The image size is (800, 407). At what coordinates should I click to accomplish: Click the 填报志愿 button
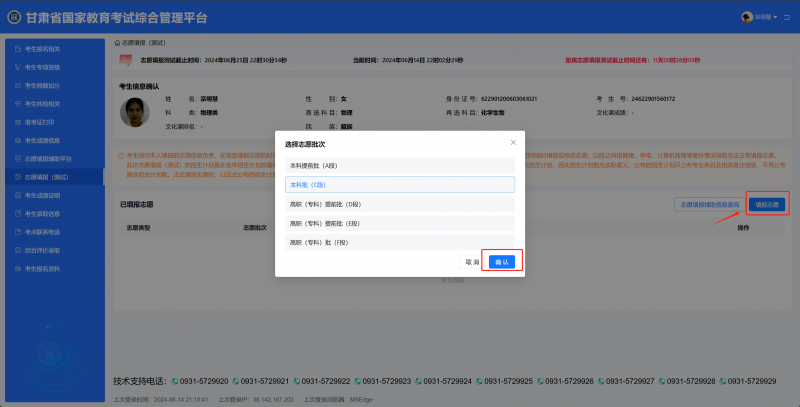[767, 204]
